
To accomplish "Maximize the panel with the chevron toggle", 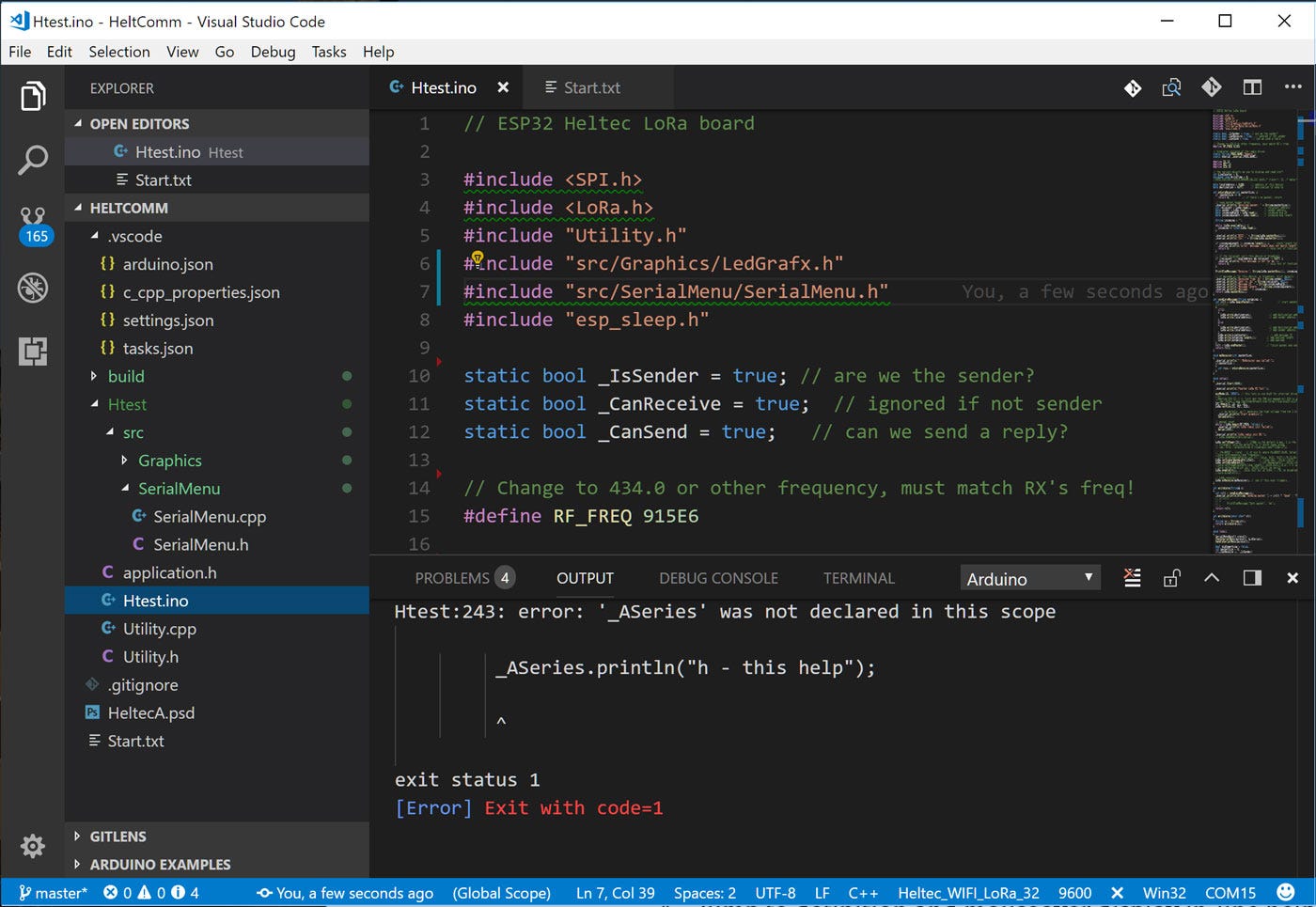I will 1212,577.
